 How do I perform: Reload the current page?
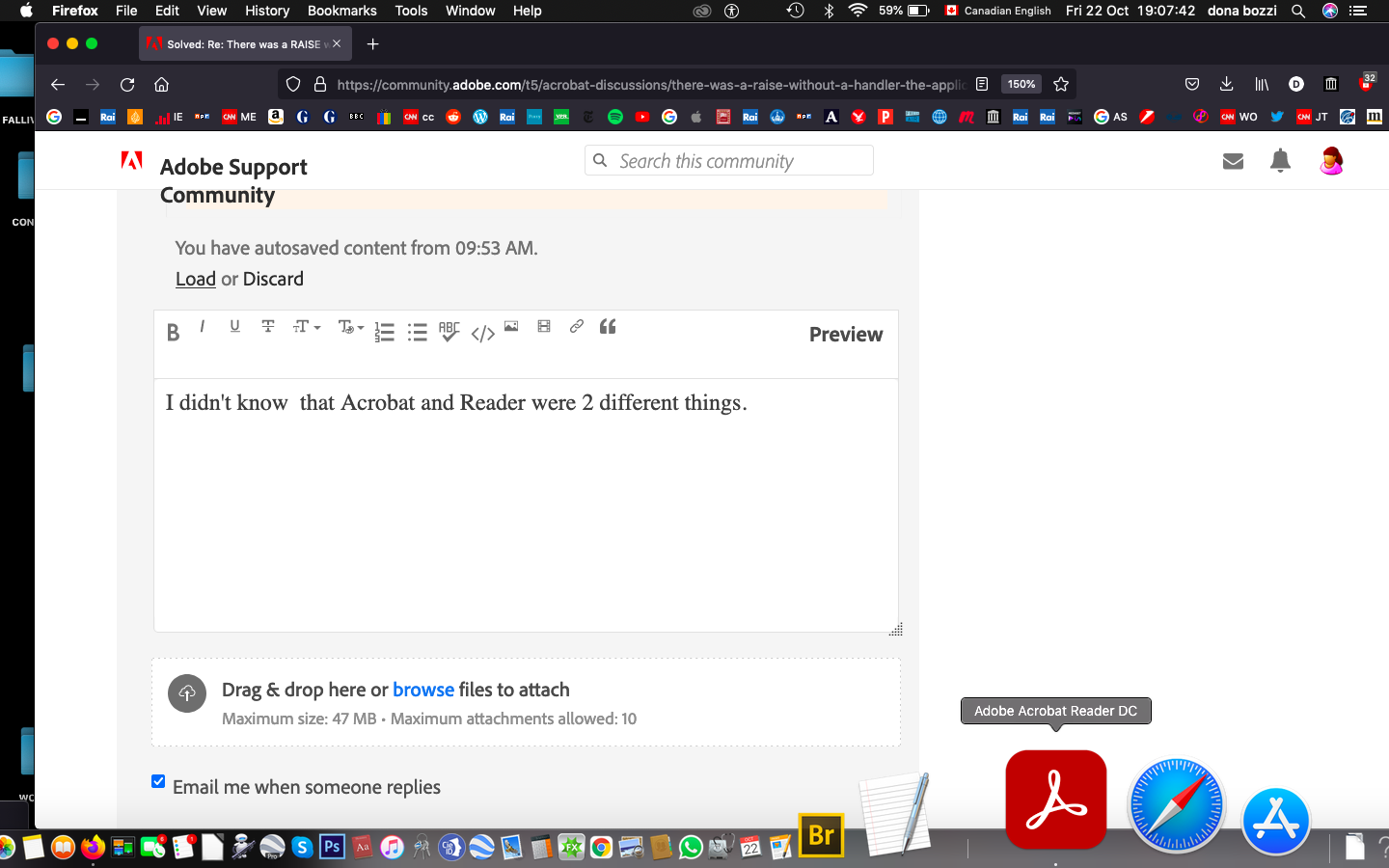(127, 84)
